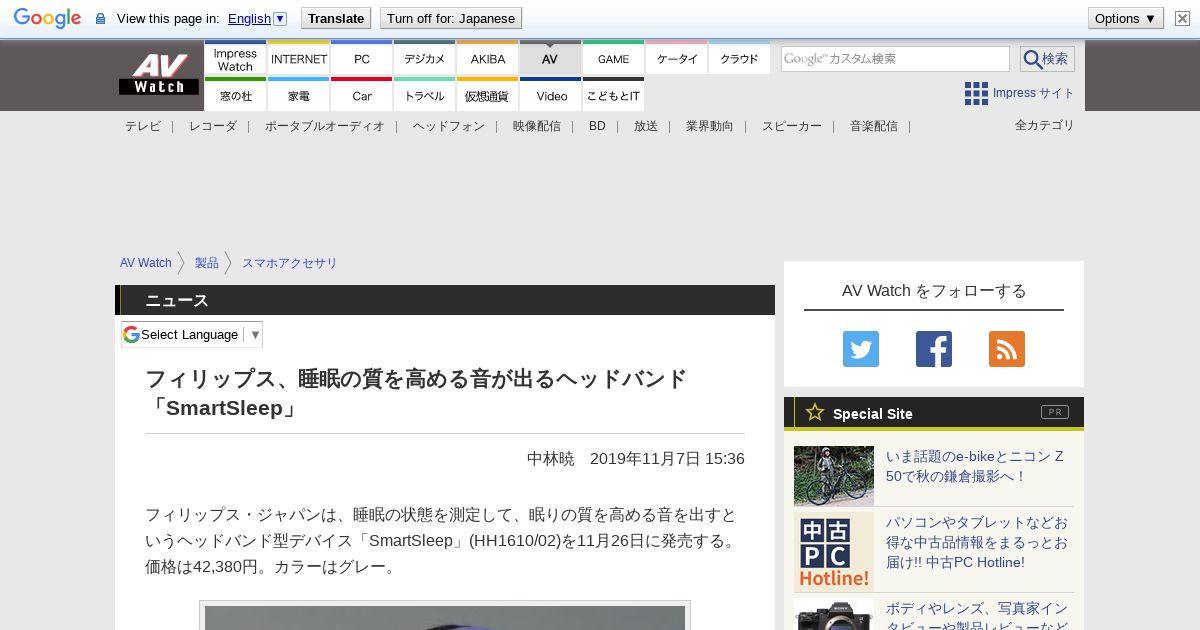Open the Impress Watch tab
1200x630 pixels.
point(235,59)
